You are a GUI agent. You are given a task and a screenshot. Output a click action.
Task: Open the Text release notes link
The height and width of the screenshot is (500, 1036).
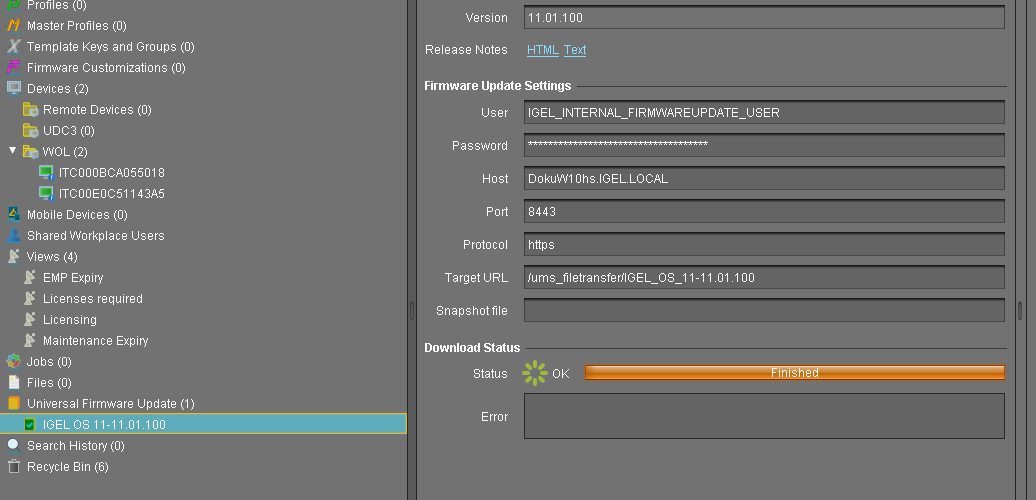pyautogui.click(x=575, y=50)
